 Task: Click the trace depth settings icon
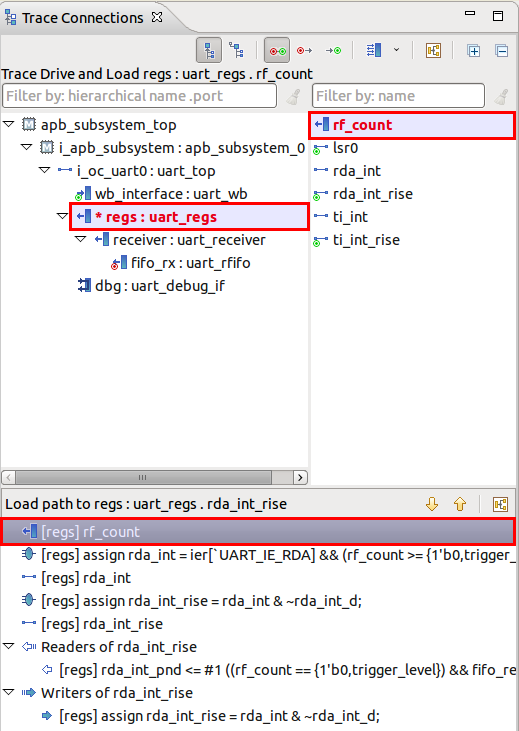click(x=374, y=50)
